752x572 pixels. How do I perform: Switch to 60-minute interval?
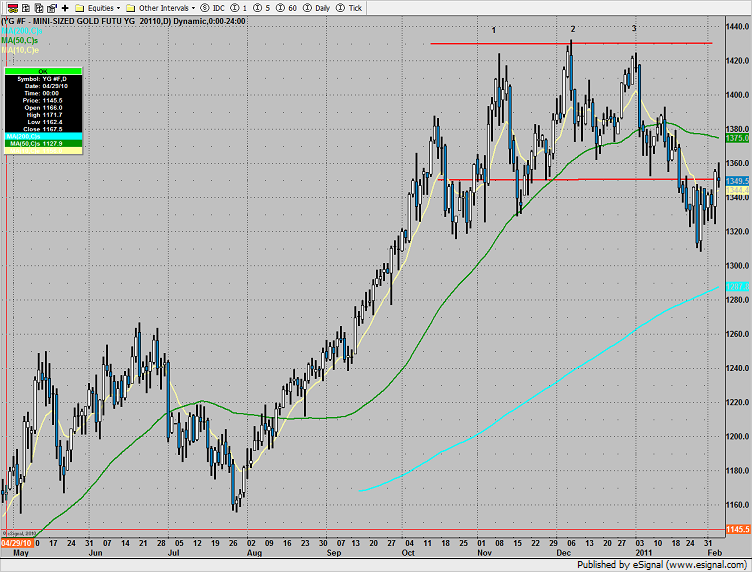(286, 8)
